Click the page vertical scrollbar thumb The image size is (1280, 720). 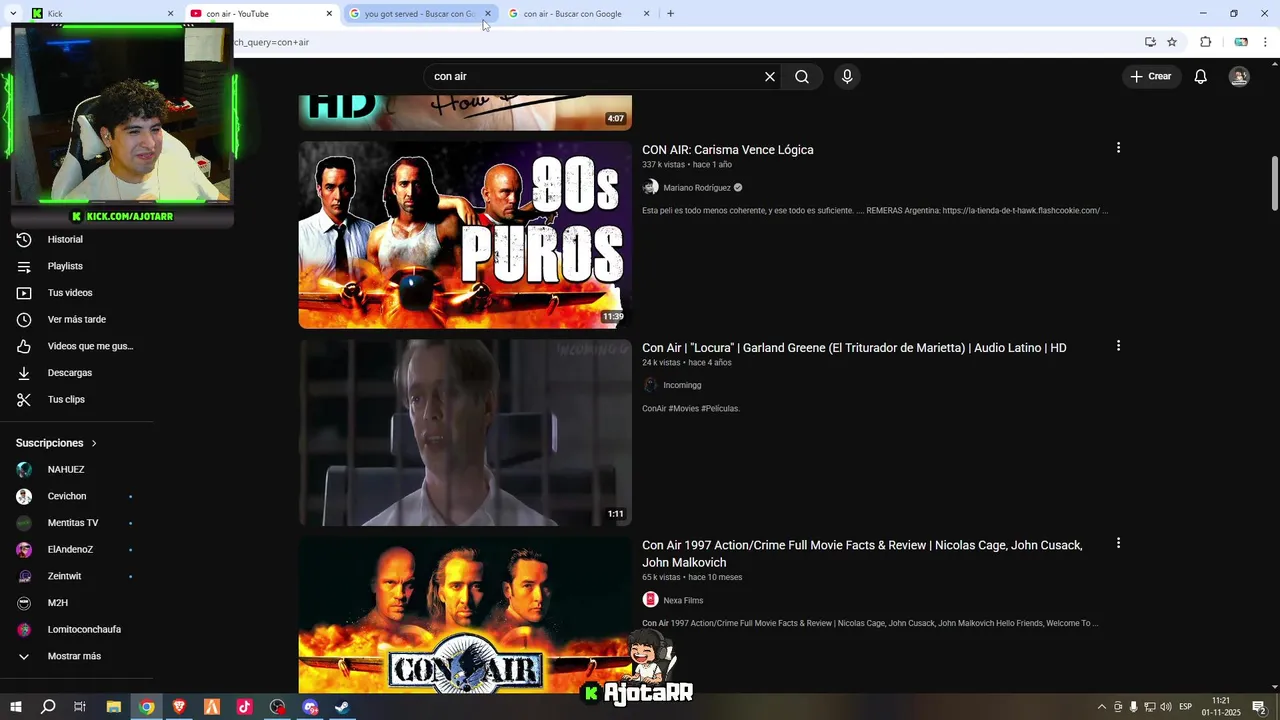pyautogui.click(x=1274, y=183)
